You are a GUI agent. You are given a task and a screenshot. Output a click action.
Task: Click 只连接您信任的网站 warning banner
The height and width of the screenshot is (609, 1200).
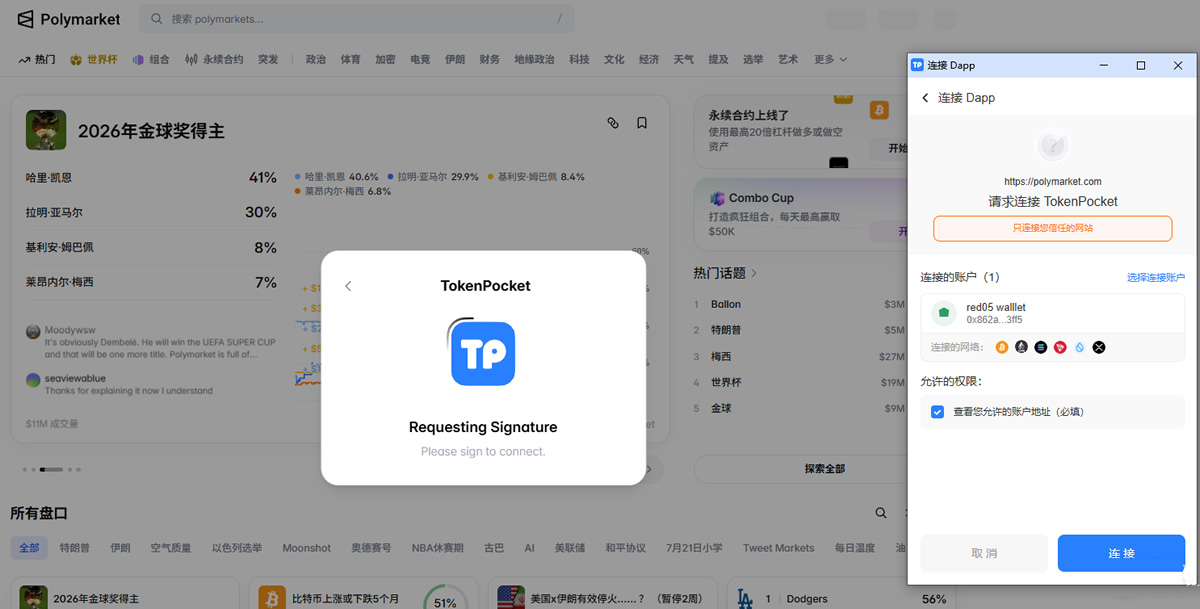tap(1053, 228)
